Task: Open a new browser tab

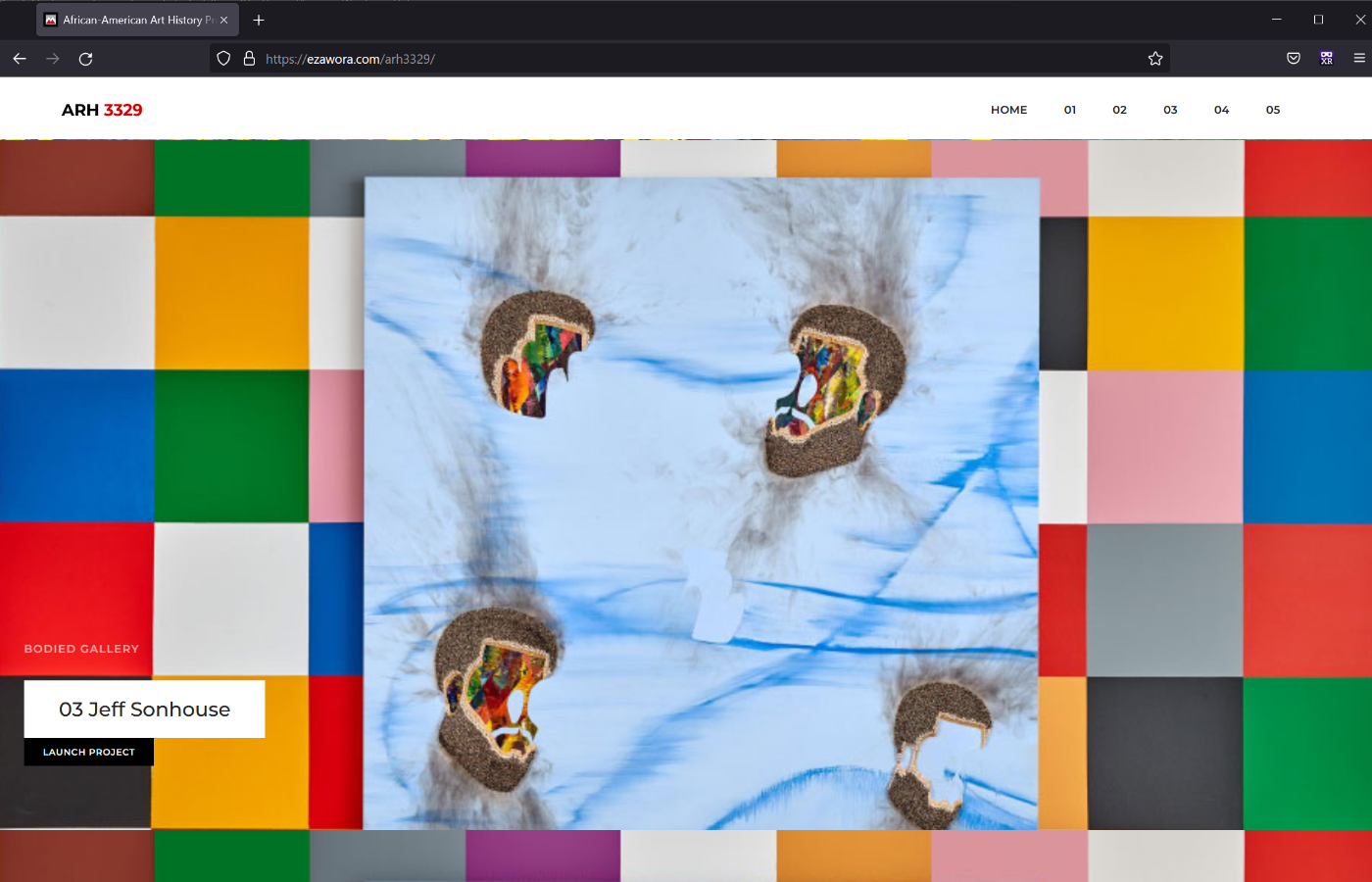Action: pyautogui.click(x=259, y=20)
